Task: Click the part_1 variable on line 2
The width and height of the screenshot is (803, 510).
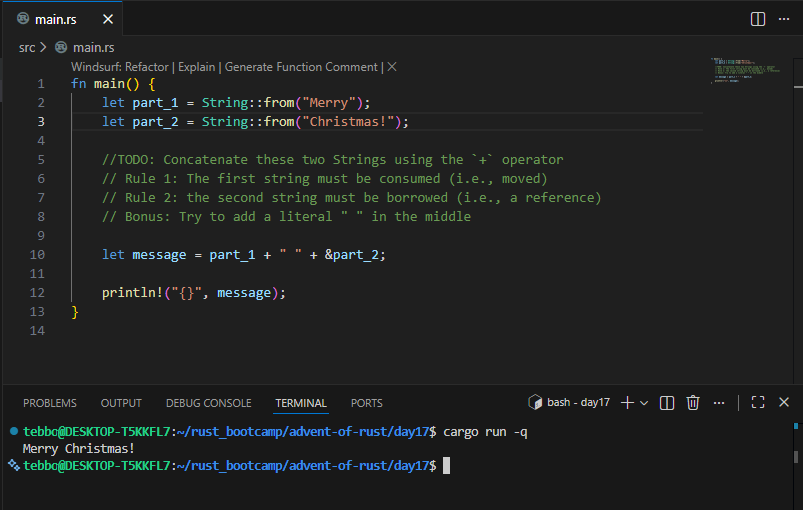Action: point(155,103)
